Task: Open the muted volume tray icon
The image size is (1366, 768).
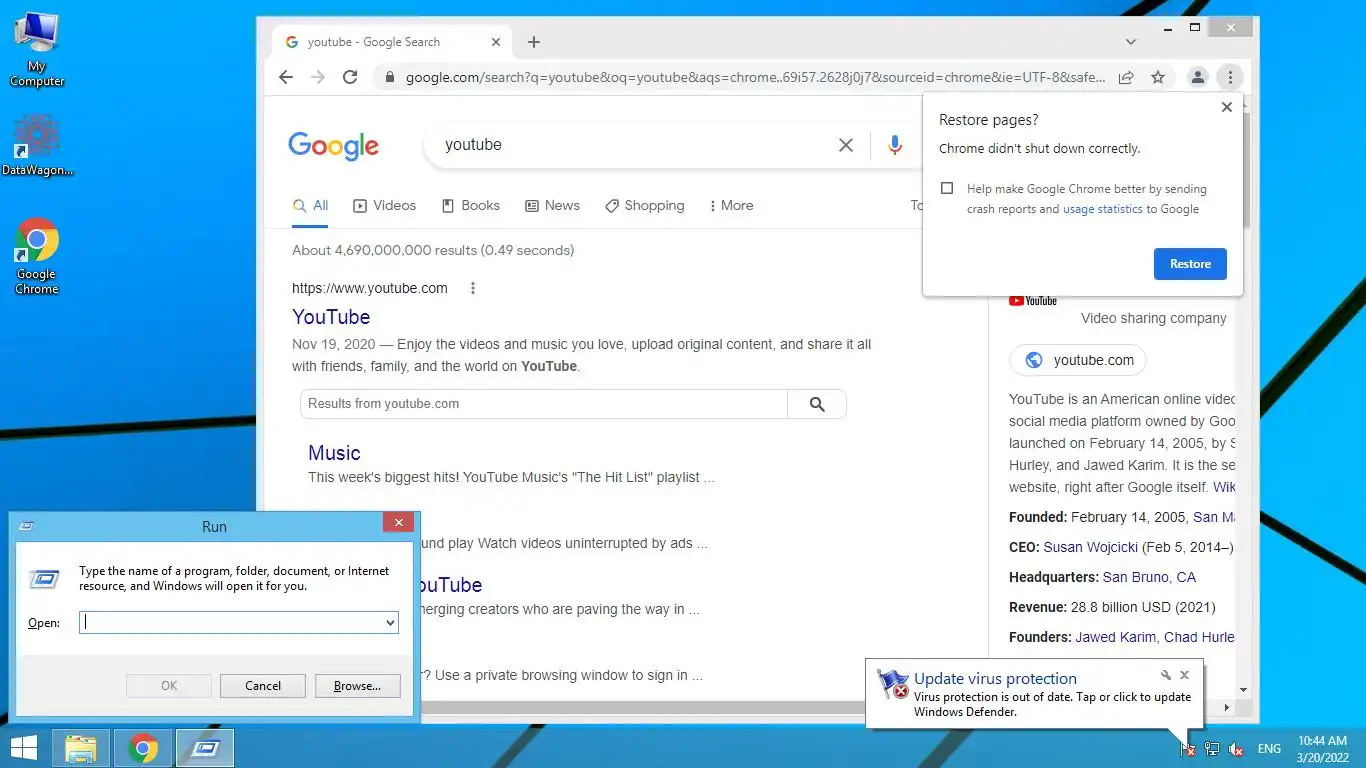Action: [x=1236, y=748]
